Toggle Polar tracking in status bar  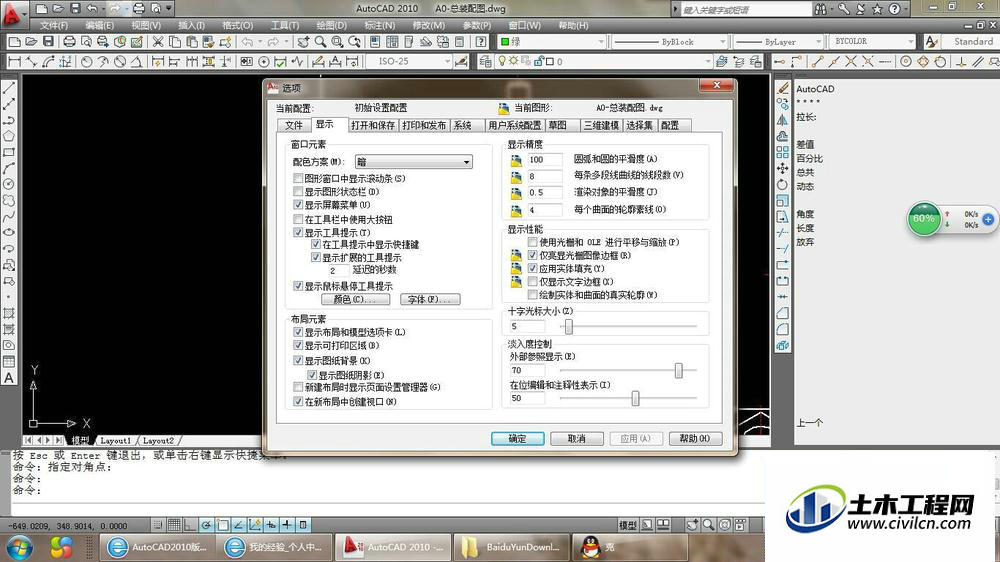click(206, 525)
